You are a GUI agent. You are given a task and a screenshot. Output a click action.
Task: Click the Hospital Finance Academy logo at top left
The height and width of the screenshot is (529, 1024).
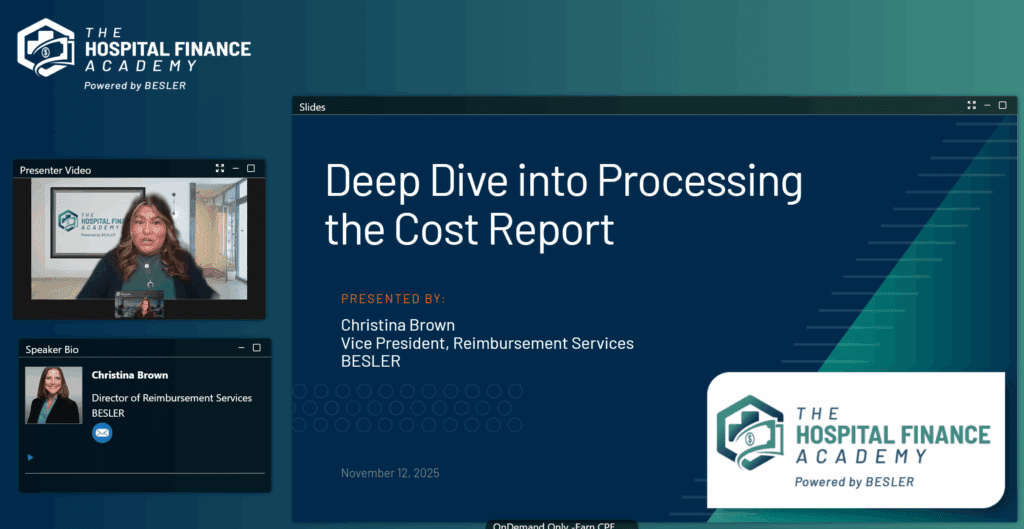point(134,53)
